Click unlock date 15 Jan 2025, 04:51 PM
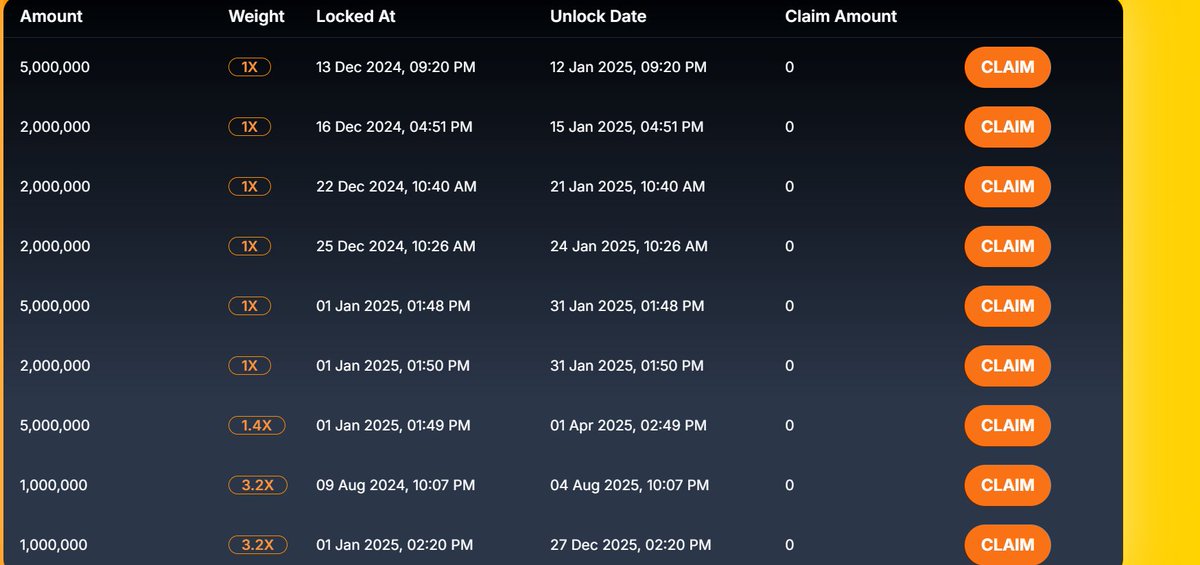 pyautogui.click(x=627, y=127)
